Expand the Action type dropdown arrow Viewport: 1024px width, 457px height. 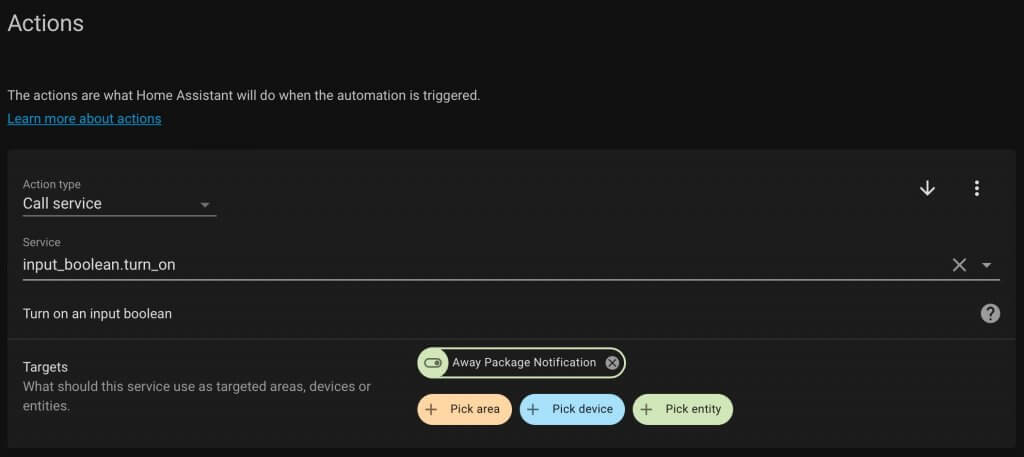pyautogui.click(x=204, y=205)
